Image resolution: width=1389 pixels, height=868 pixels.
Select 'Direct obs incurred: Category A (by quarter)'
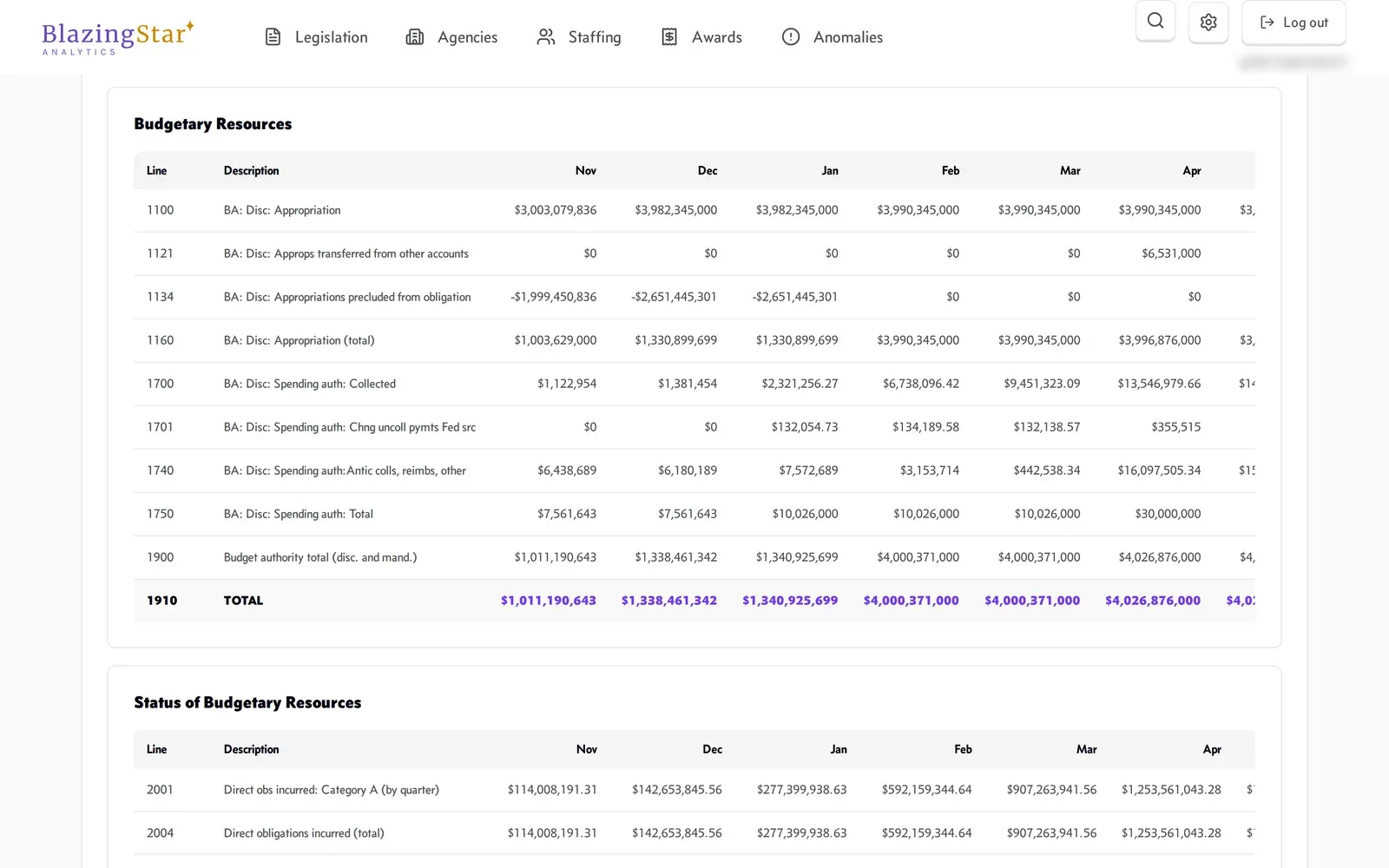point(332,790)
